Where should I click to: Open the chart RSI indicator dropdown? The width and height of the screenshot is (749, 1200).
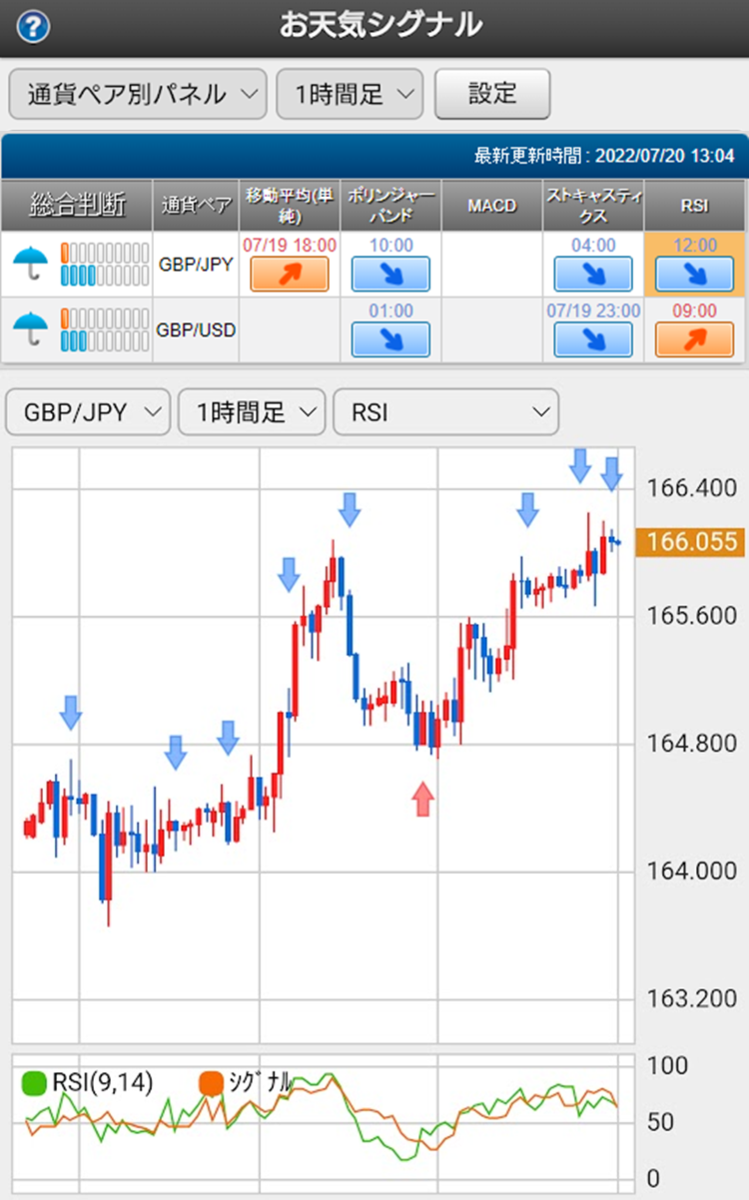tap(446, 411)
